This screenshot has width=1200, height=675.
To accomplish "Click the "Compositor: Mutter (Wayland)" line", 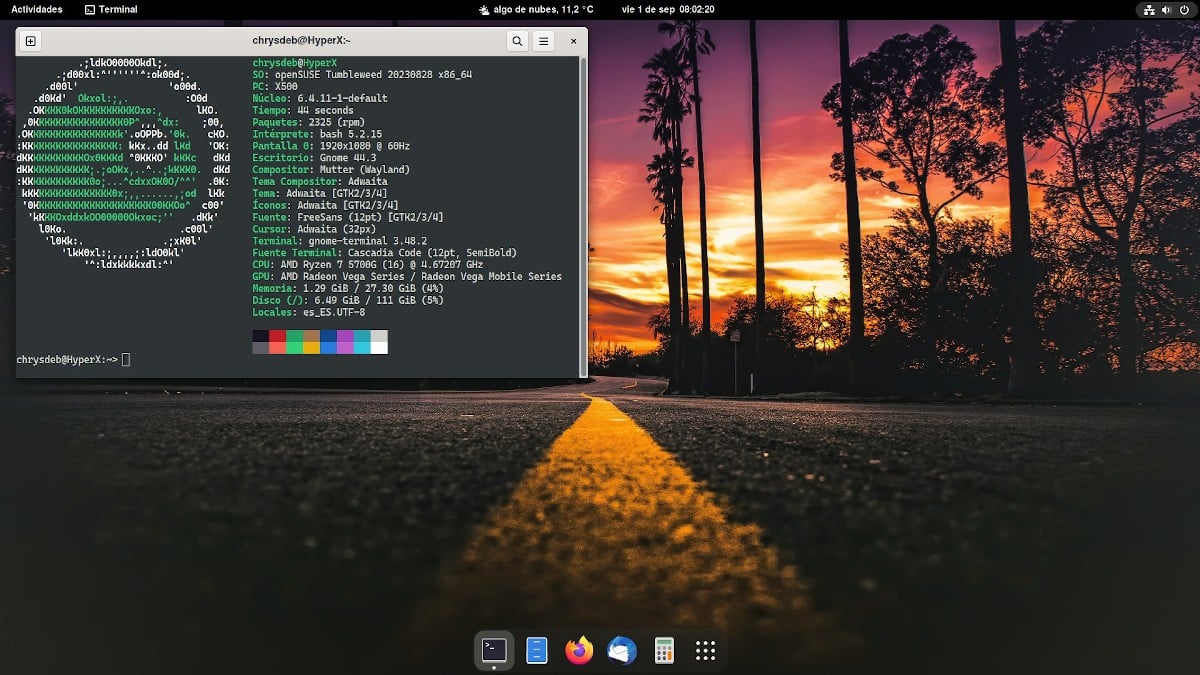I will (x=331, y=170).
